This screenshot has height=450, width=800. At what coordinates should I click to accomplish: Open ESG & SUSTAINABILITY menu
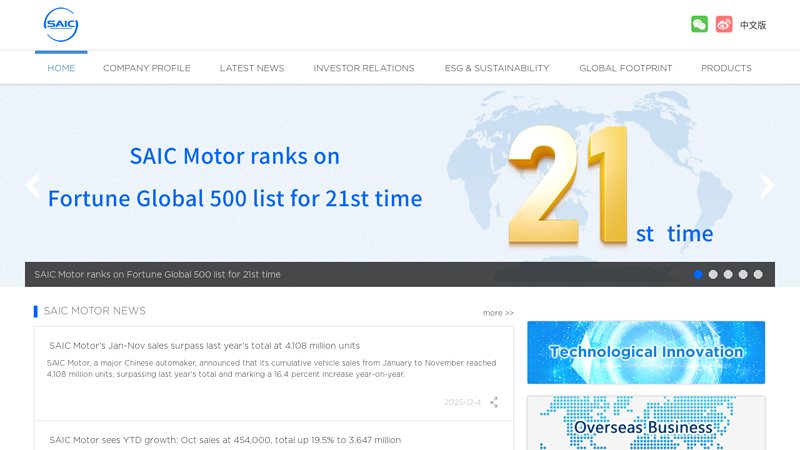497,68
